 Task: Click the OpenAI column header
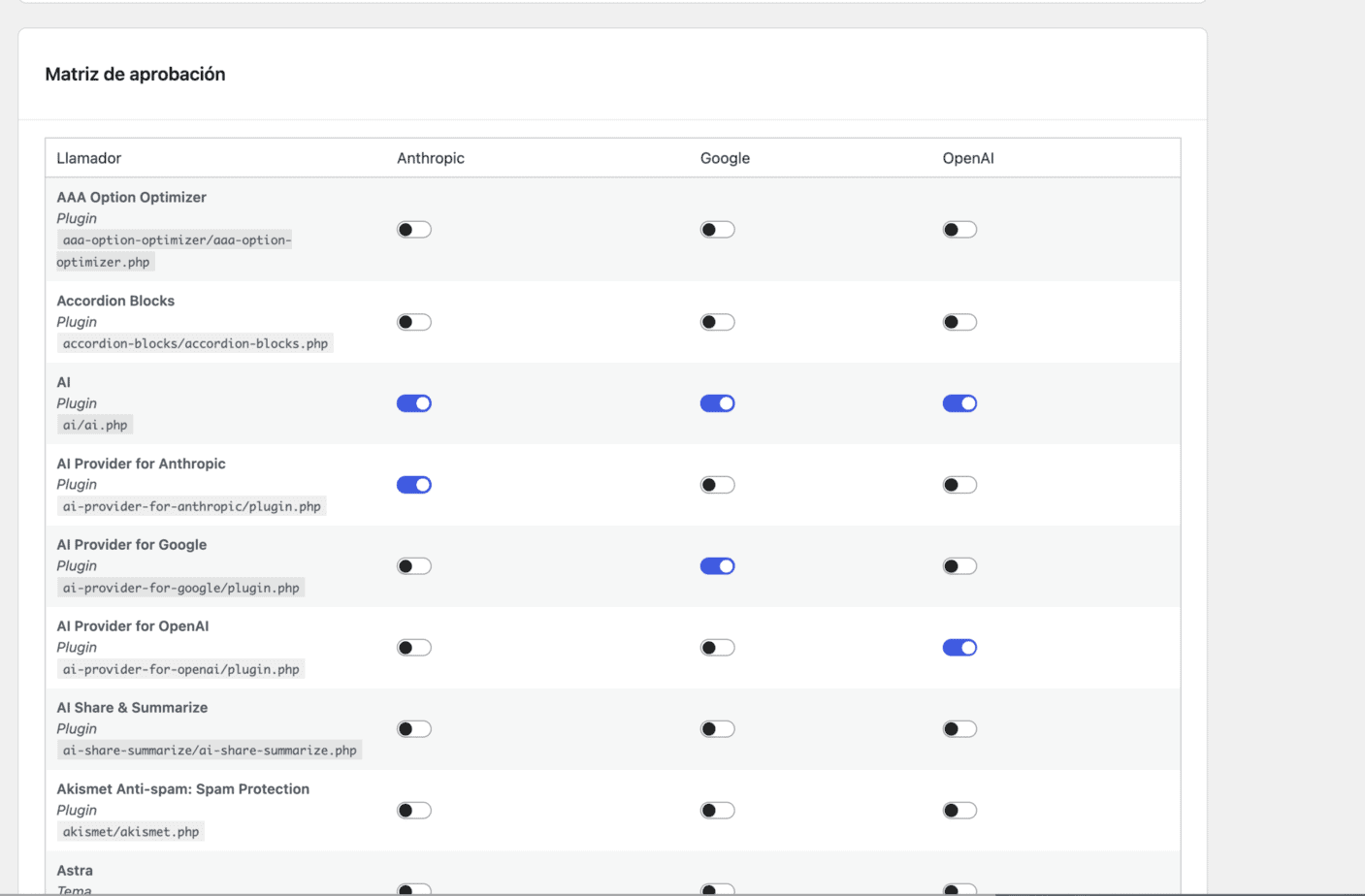(x=968, y=158)
